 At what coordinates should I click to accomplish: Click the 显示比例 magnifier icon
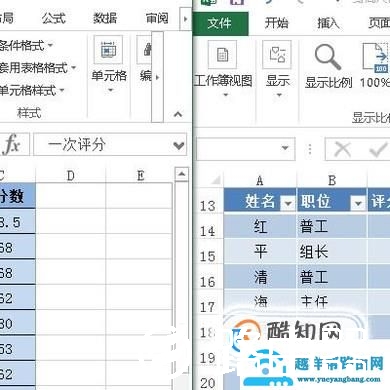tap(328, 57)
